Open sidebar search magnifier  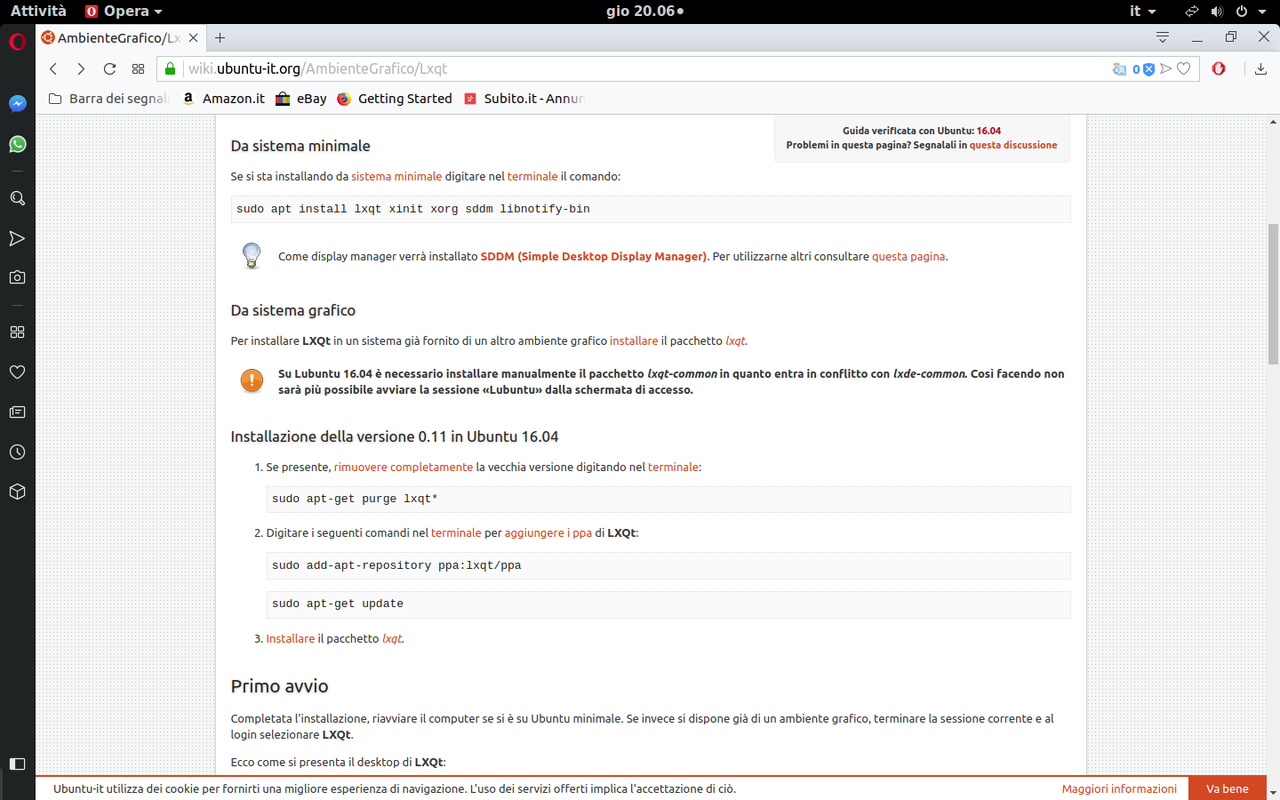(17, 198)
